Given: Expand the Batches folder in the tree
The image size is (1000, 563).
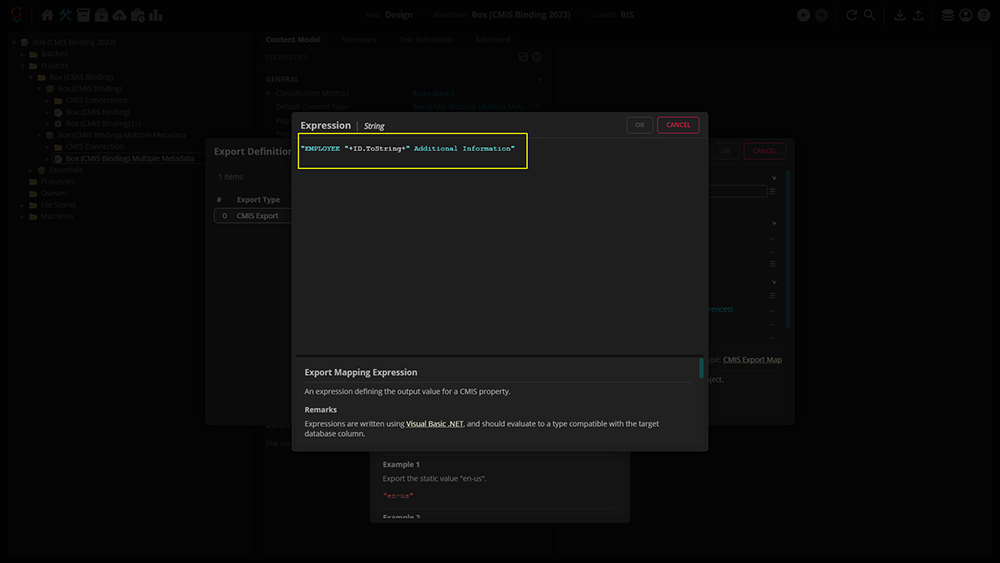Looking at the screenshot, I should coord(22,54).
